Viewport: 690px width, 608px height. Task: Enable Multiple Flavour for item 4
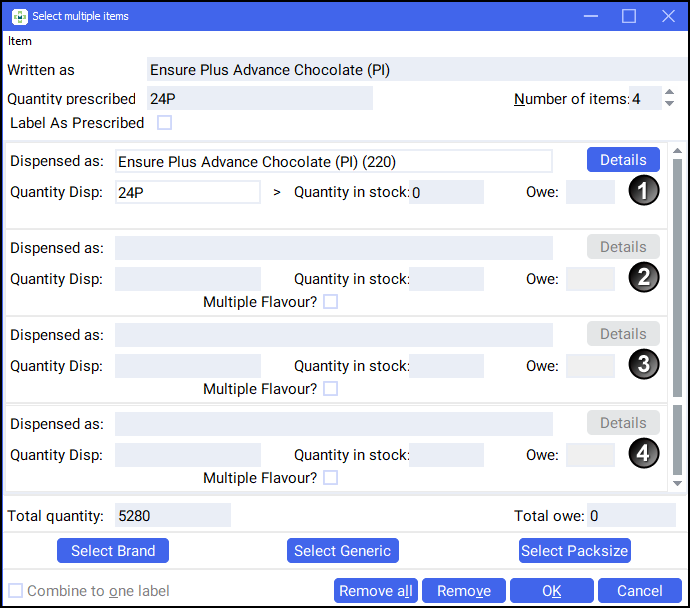coord(330,478)
